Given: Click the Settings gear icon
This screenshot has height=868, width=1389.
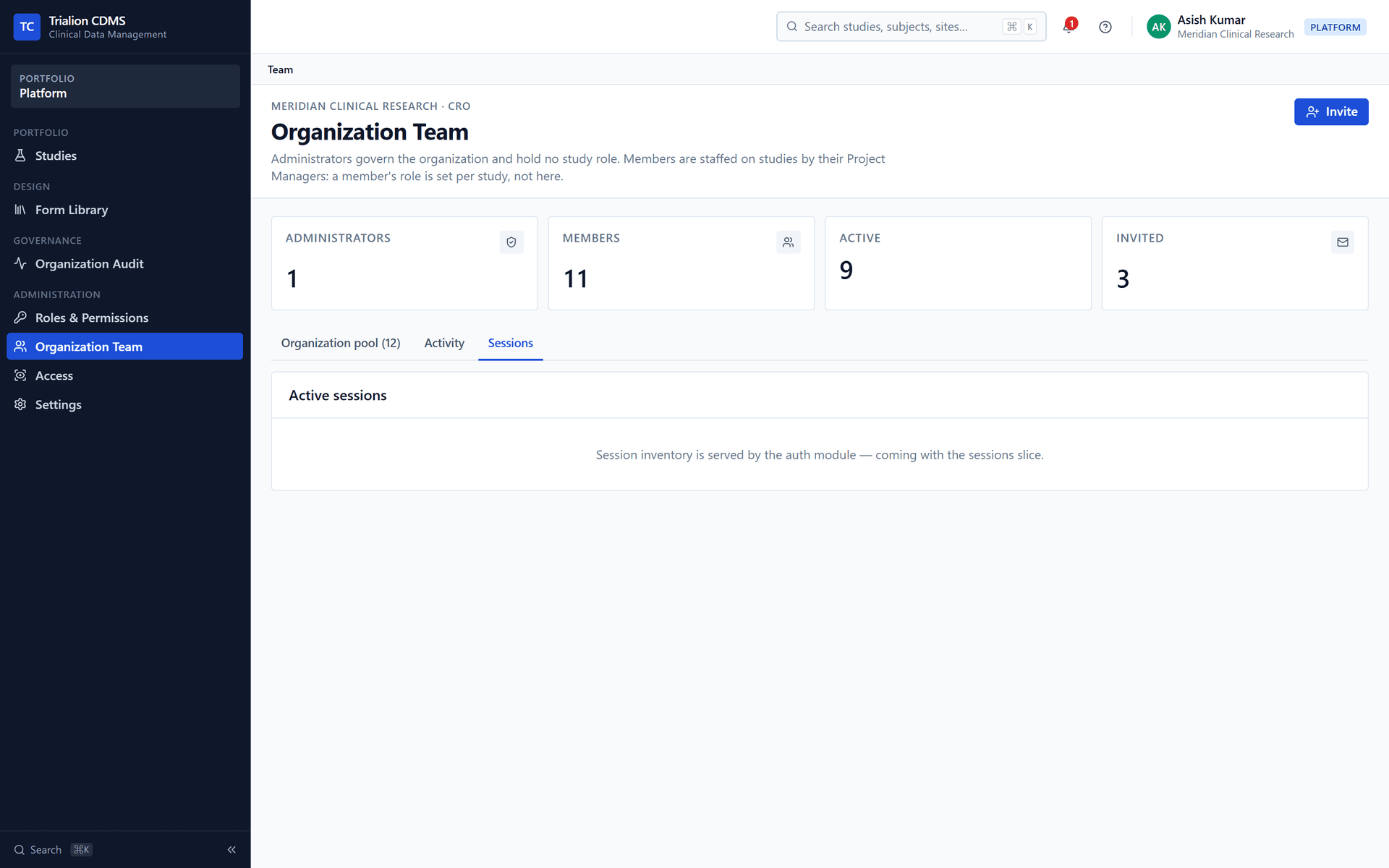Looking at the screenshot, I should click(x=20, y=404).
